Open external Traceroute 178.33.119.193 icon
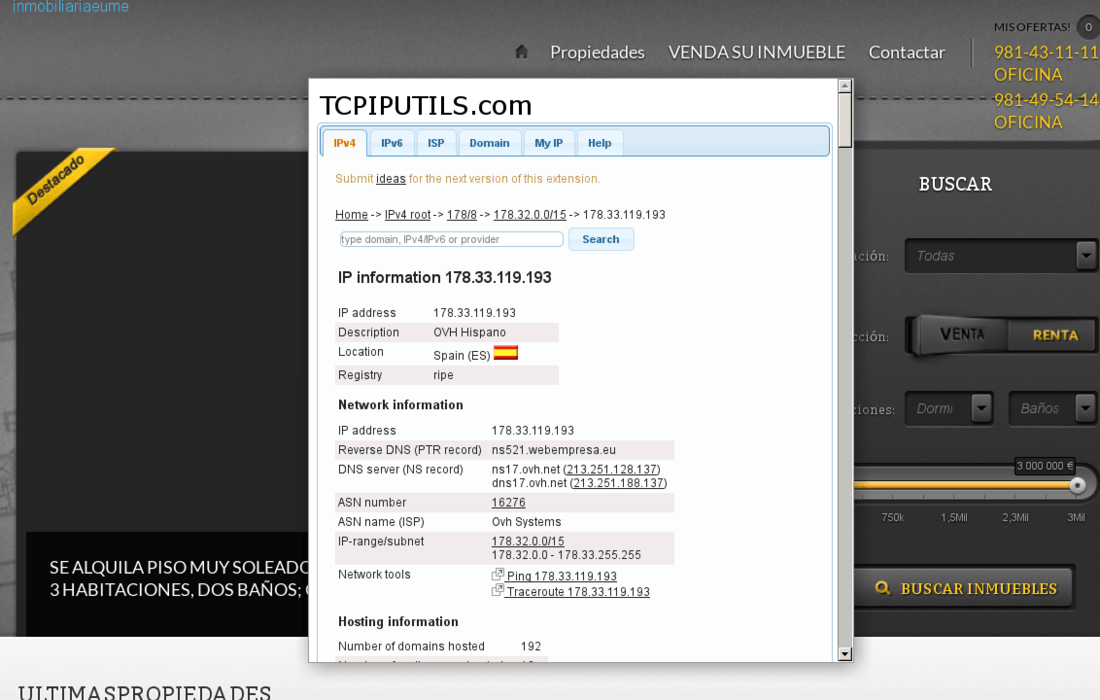Image resolution: width=1100 pixels, height=700 pixels. pos(497,590)
